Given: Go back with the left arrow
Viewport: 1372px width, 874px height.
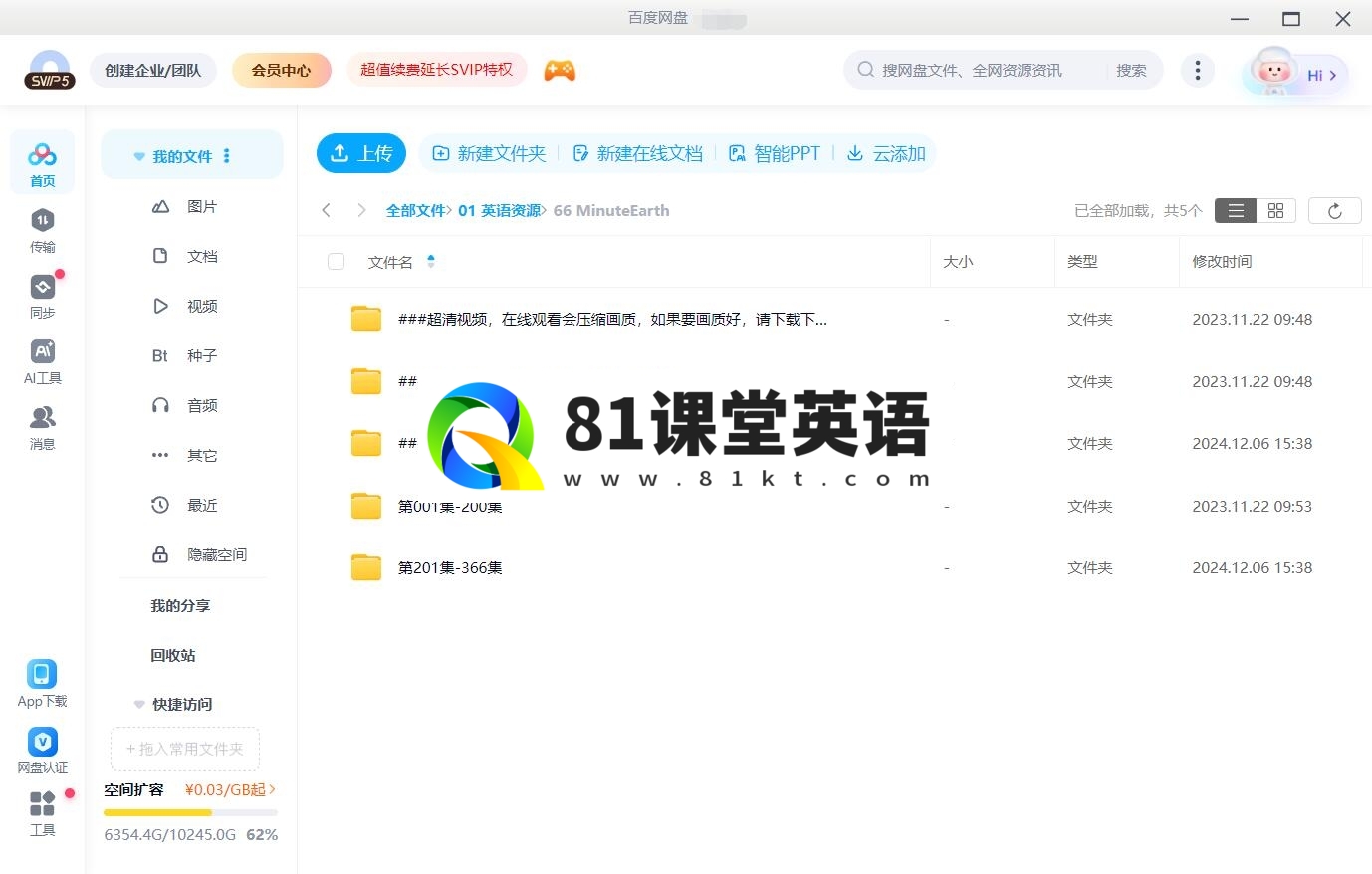Looking at the screenshot, I should (x=326, y=210).
